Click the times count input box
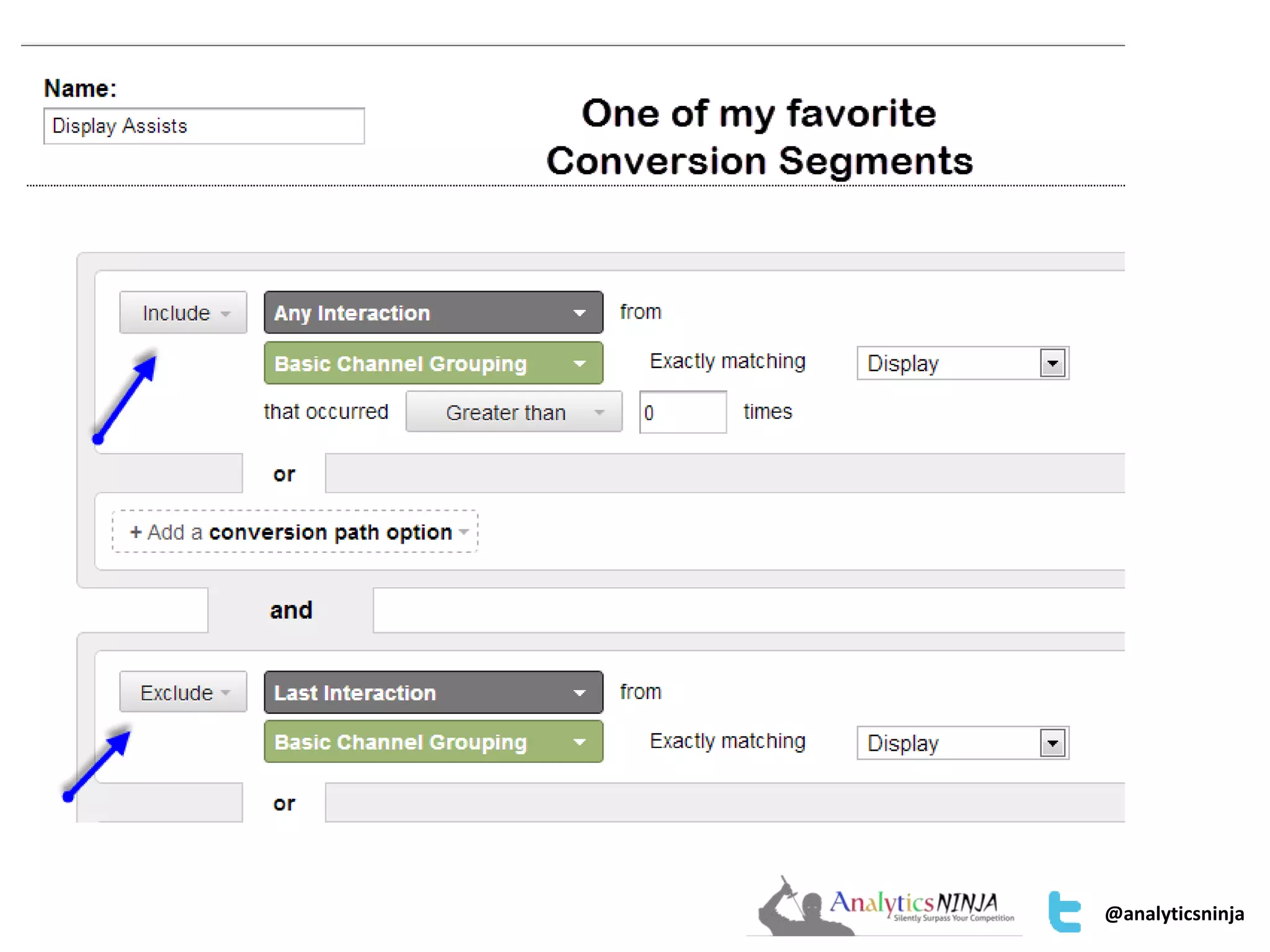Screen dimensions: 1270x952 (683, 412)
